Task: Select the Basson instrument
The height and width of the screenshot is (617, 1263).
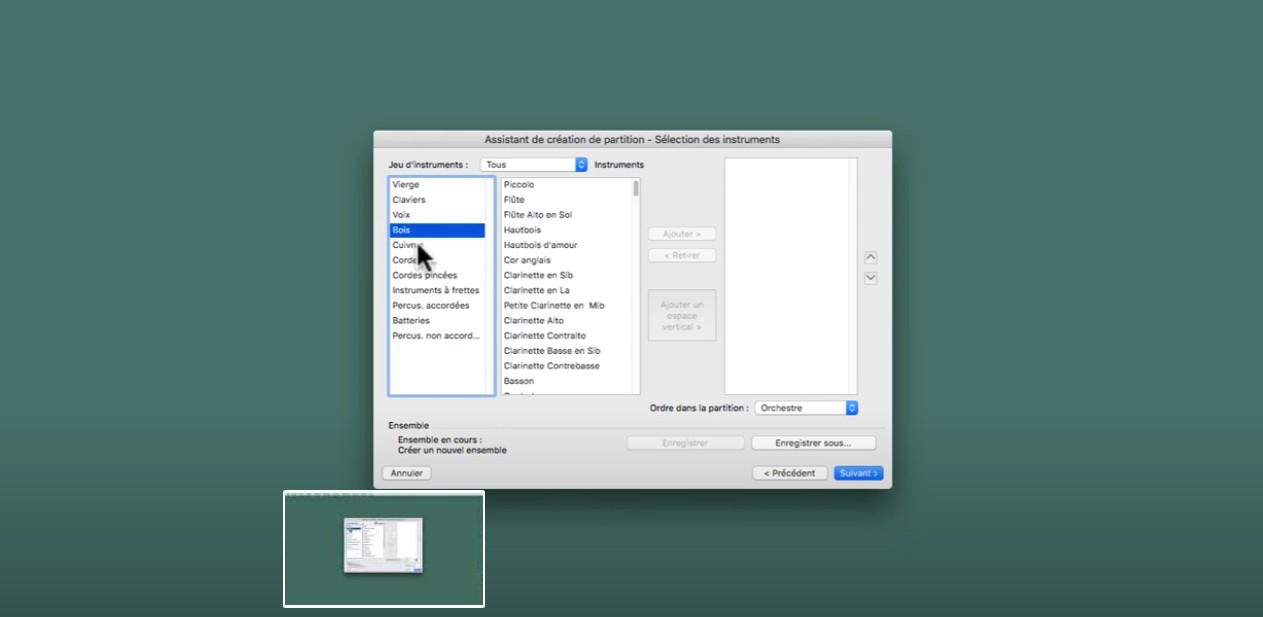Action: [519, 381]
